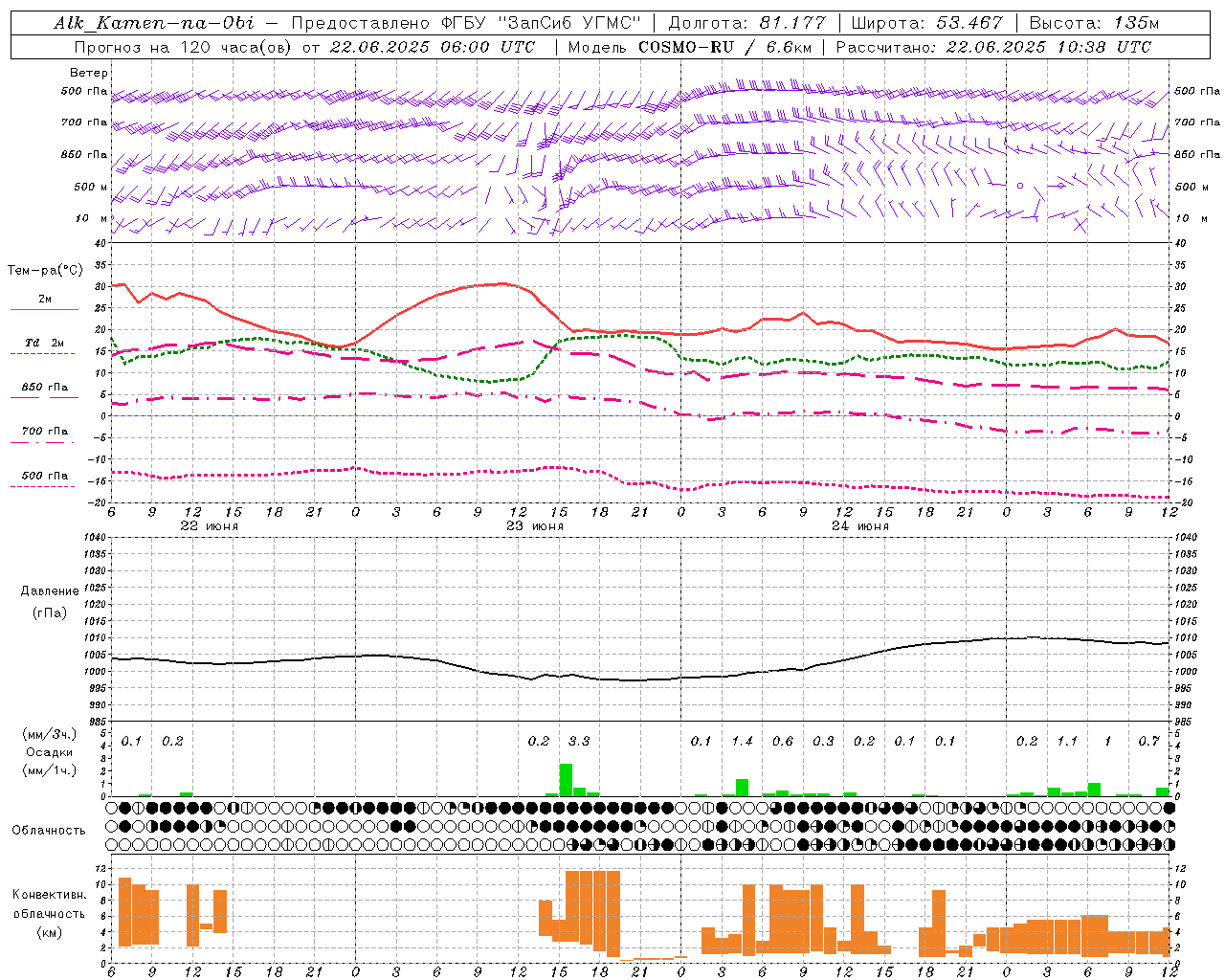
Task: Click the date label 23 июня
Action: pyautogui.click(x=534, y=526)
